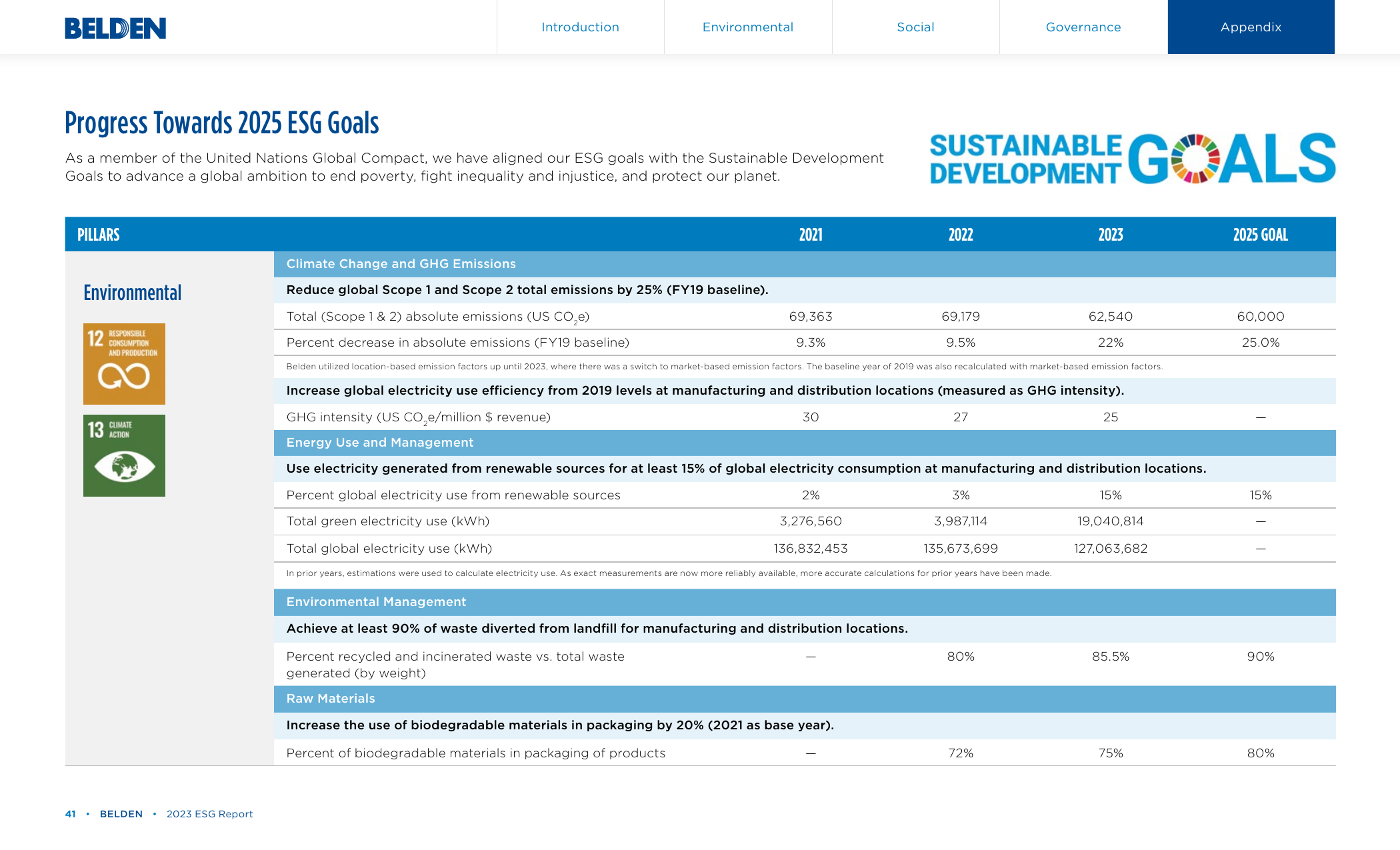Click the page number 41 in footer

coord(71,814)
